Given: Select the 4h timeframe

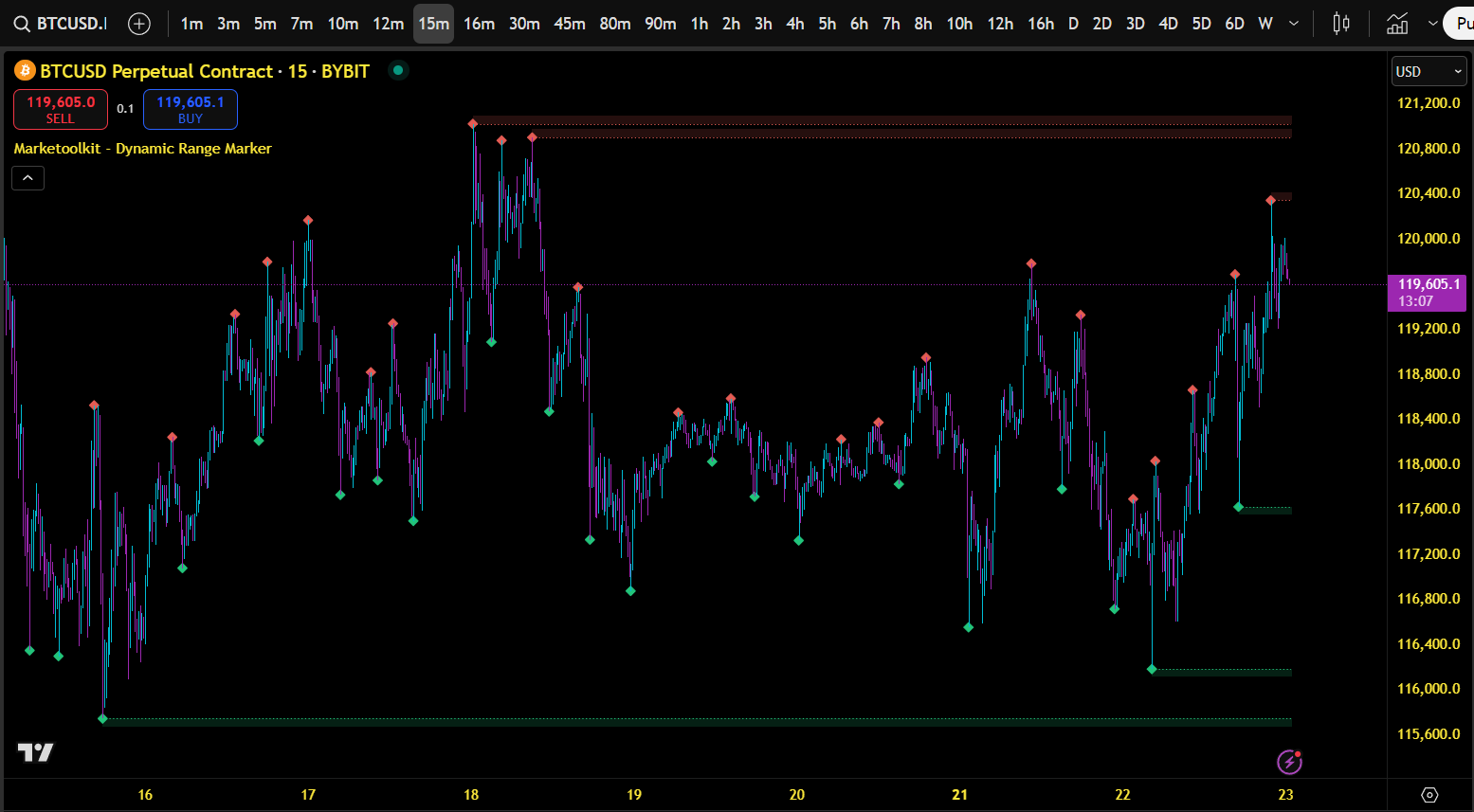Looking at the screenshot, I should click(x=795, y=24).
